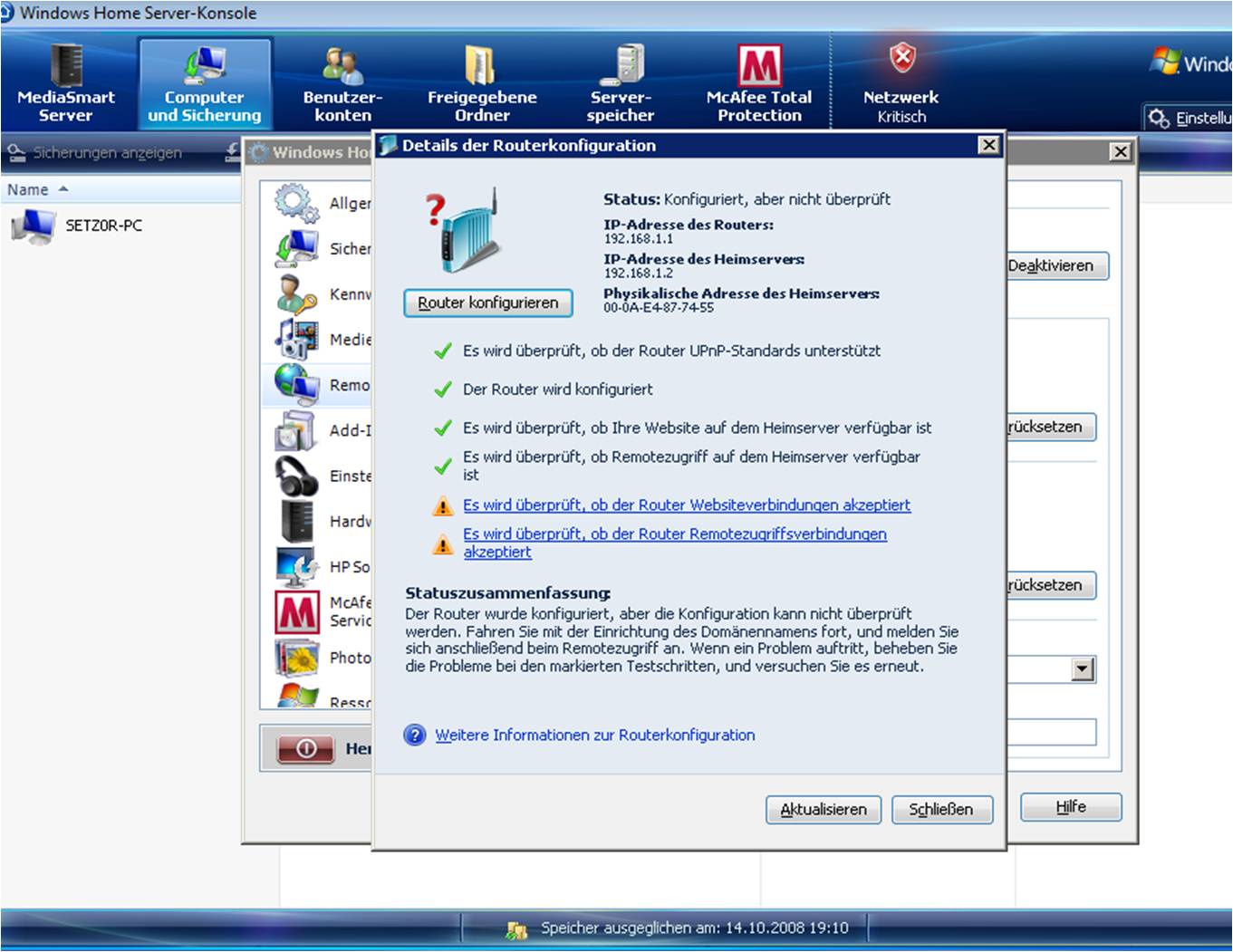Click warning icon beside Websiteverbindungen check
The image size is (1233, 952).
(443, 506)
